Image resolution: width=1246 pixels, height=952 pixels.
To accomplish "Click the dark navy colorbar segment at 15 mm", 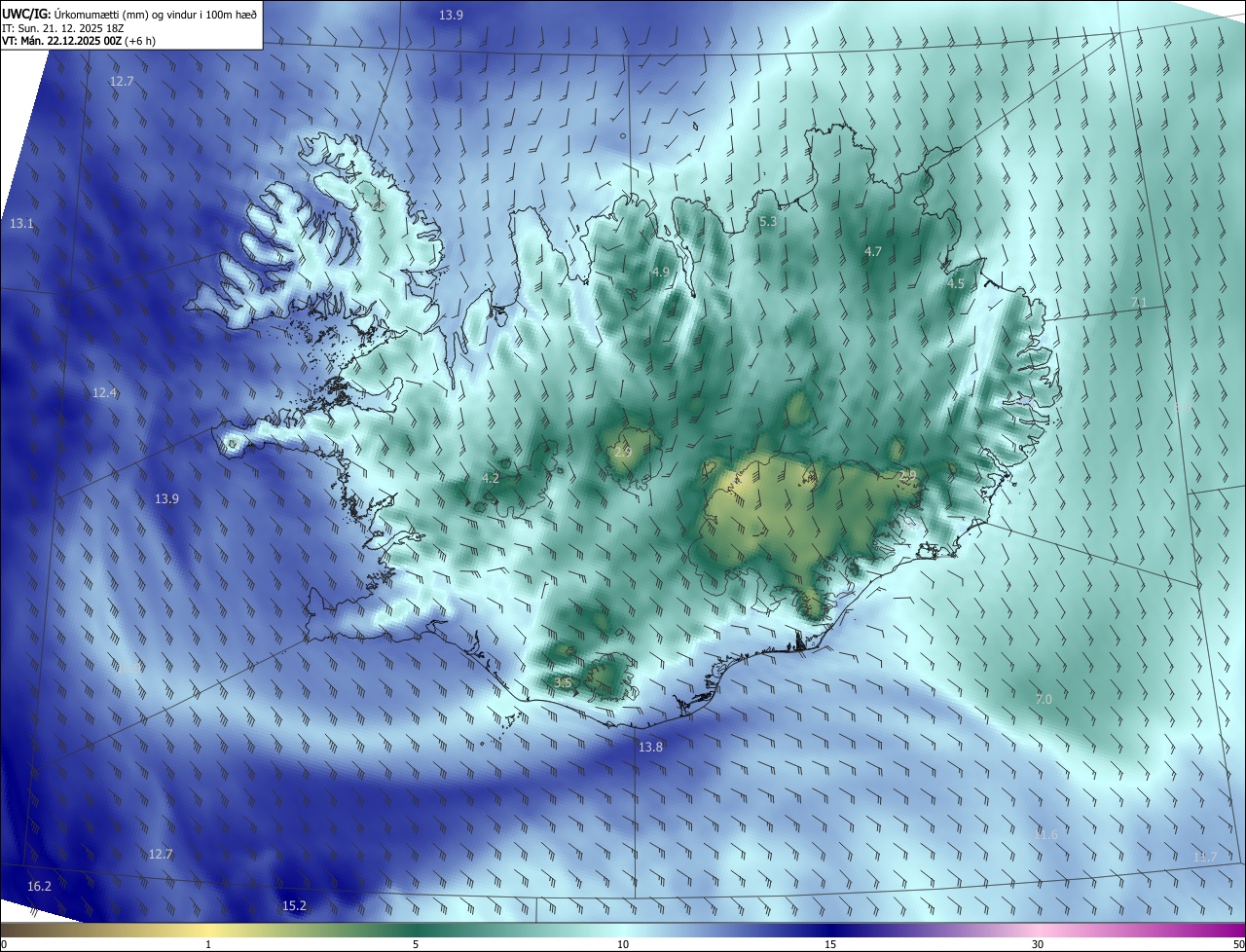I will tap(830, 931).
